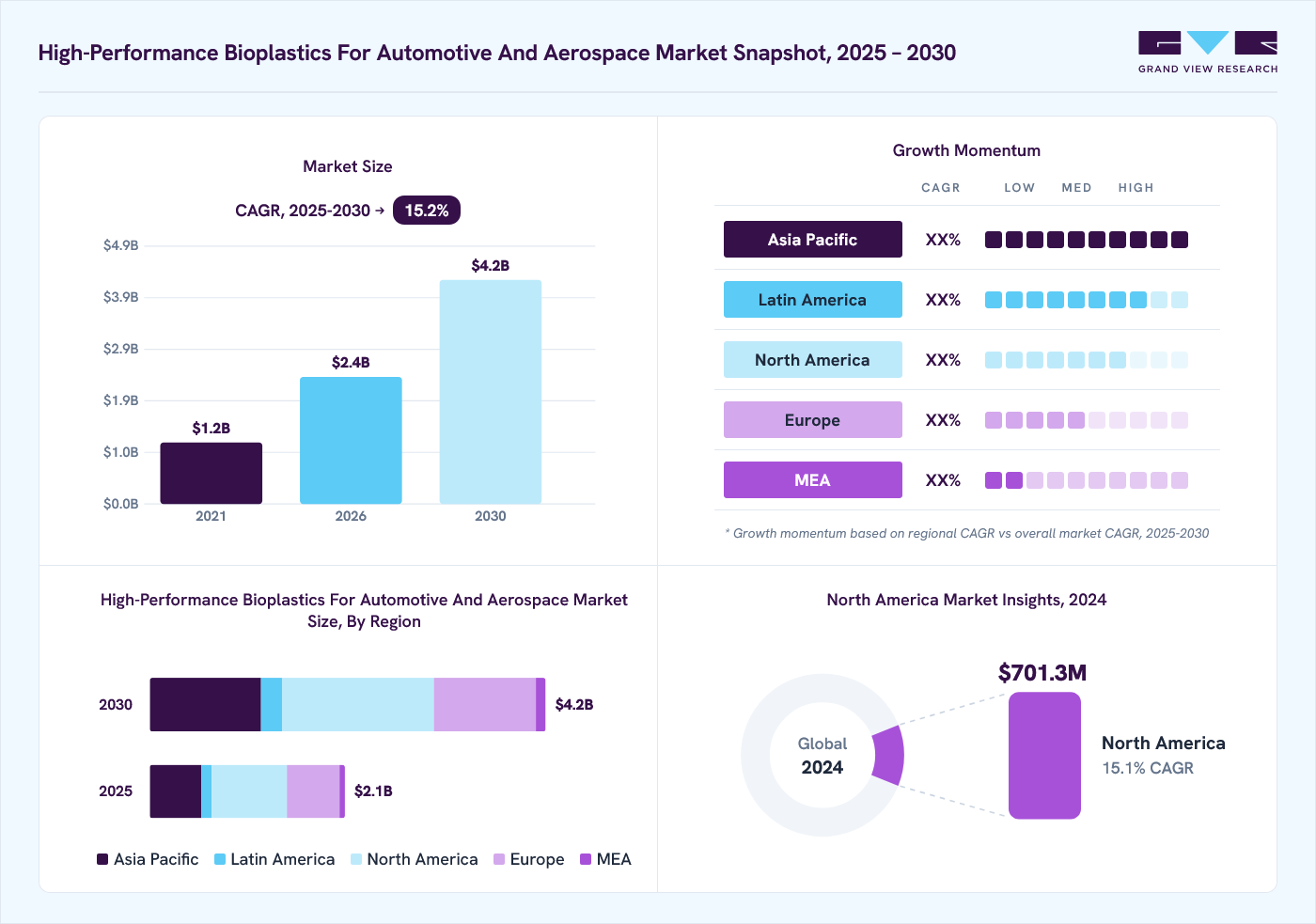1316x924 pixels.
Task: Click the Asia Pacific legend swatch
Action: coord(102,859)
